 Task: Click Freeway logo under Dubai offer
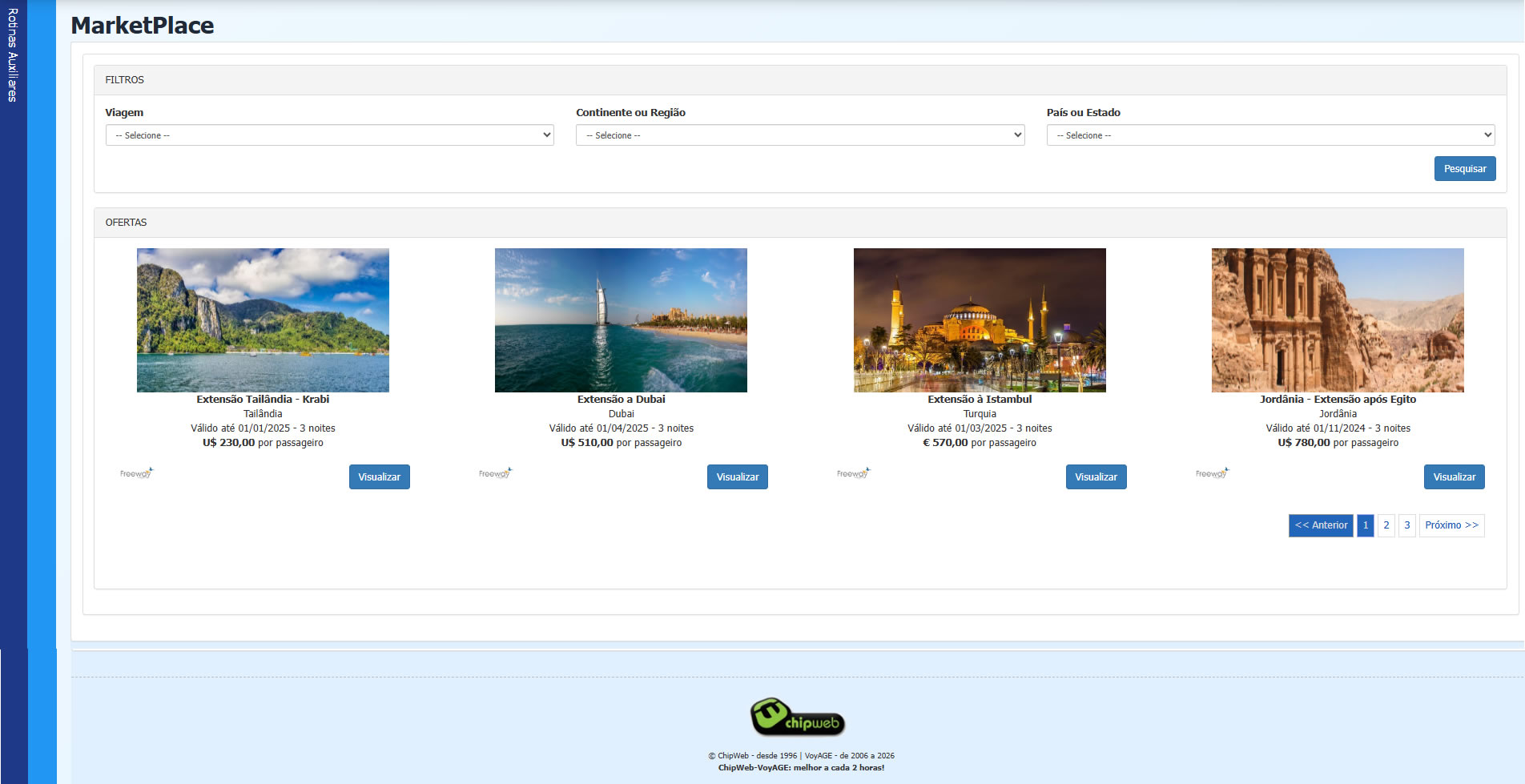click(495, 473)
